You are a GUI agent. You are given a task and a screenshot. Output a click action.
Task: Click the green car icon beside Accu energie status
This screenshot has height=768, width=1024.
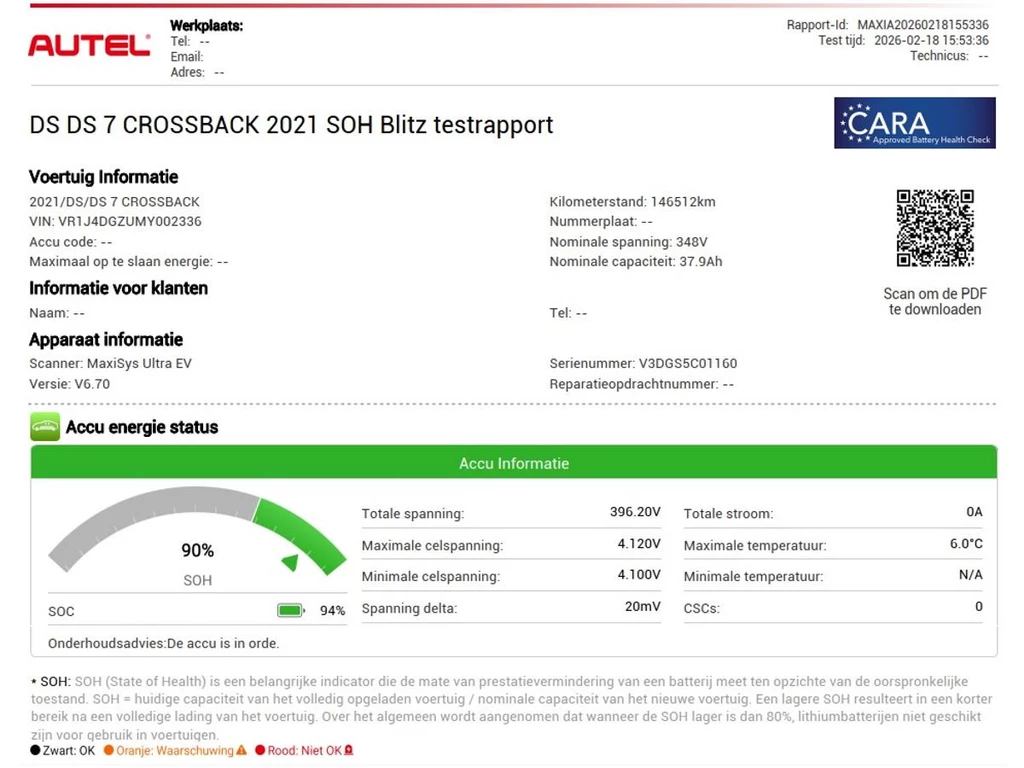click(x=44, y=428)
